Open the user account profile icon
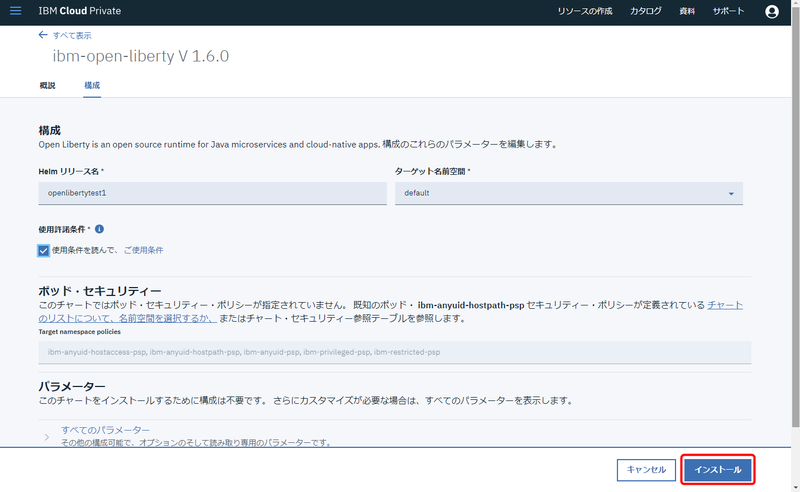The width and height of the screenshot is (800, 492). [x=771, y=11]
